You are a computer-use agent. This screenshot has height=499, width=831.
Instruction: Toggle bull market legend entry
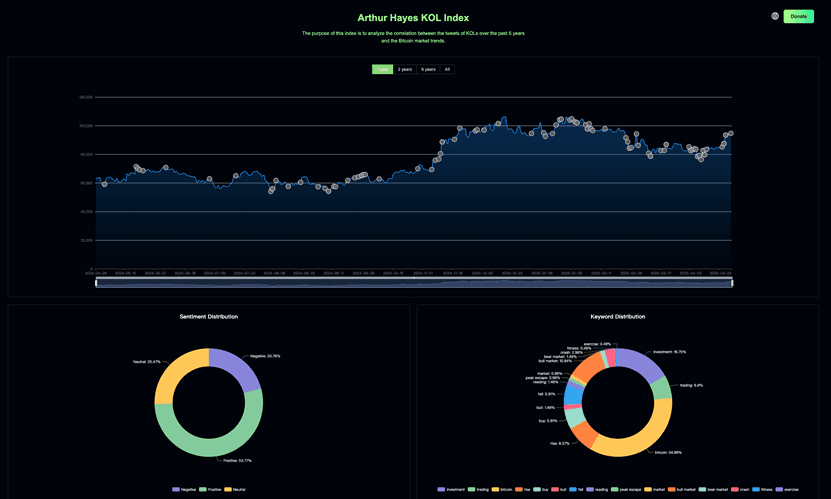[682, 489]
